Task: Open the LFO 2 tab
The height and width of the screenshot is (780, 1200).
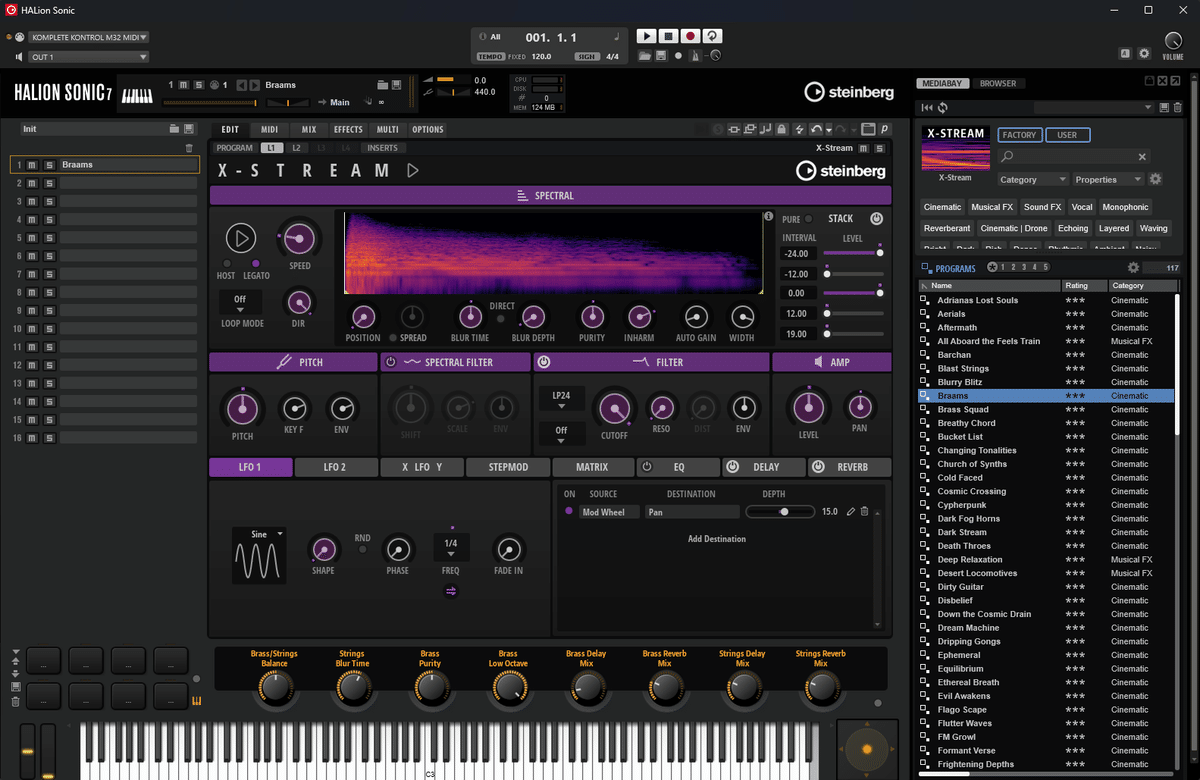Action: [335, 467]
